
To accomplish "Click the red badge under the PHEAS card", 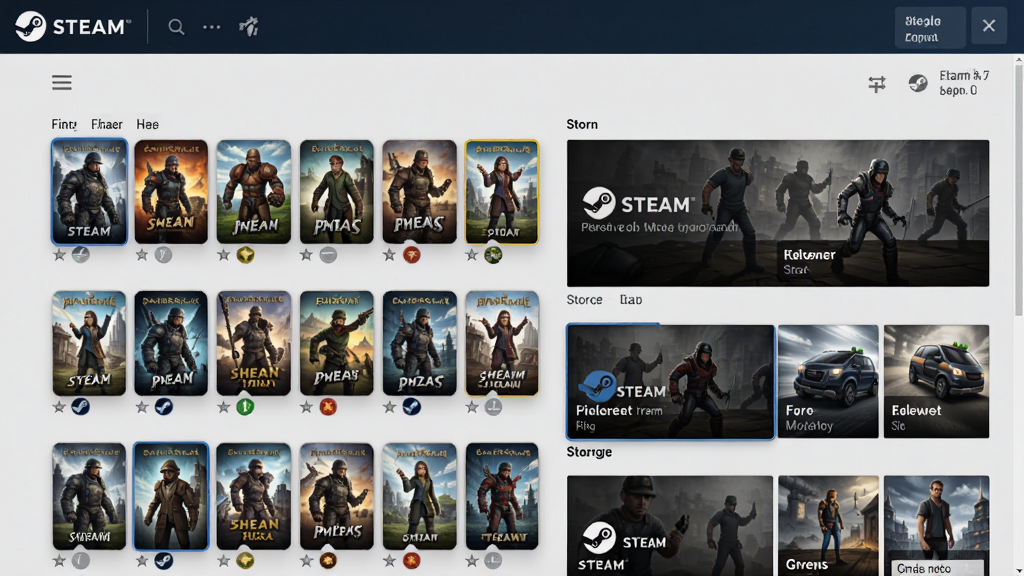I will 411,255.
